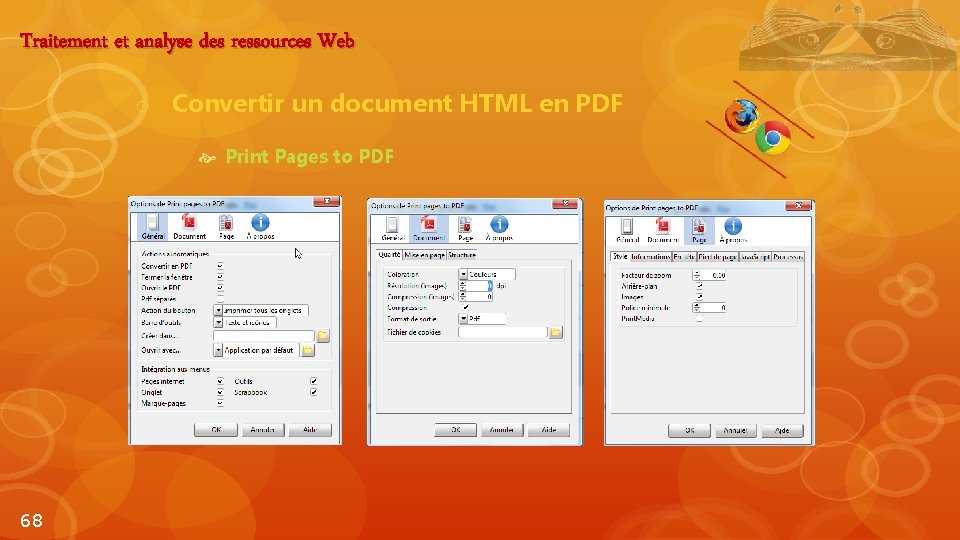Click Annuler button in middle dialog
The height and width of the screenshot is (540, 960).
[501, 430]
